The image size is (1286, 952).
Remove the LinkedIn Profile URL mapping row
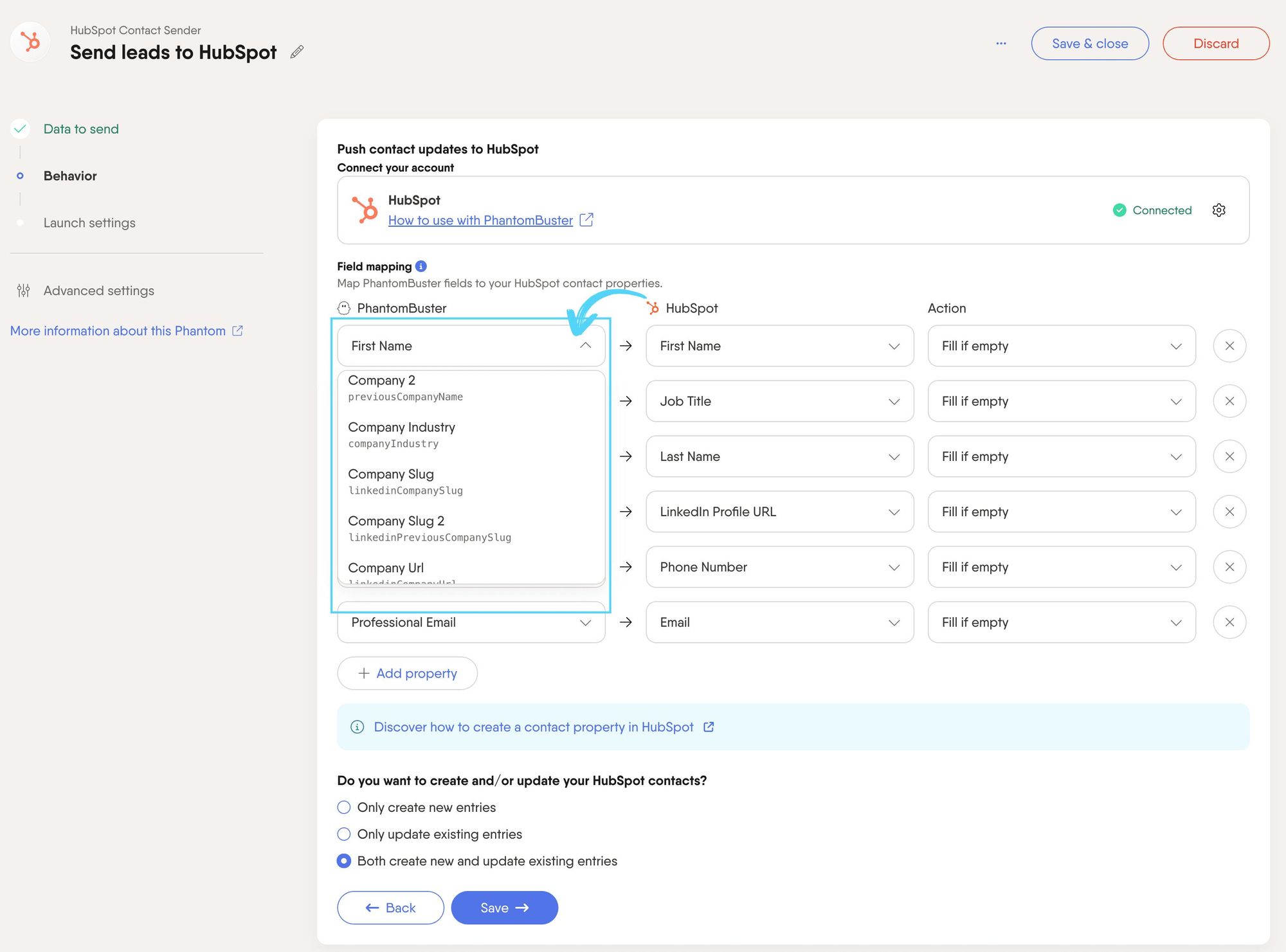coord(1229,512)
